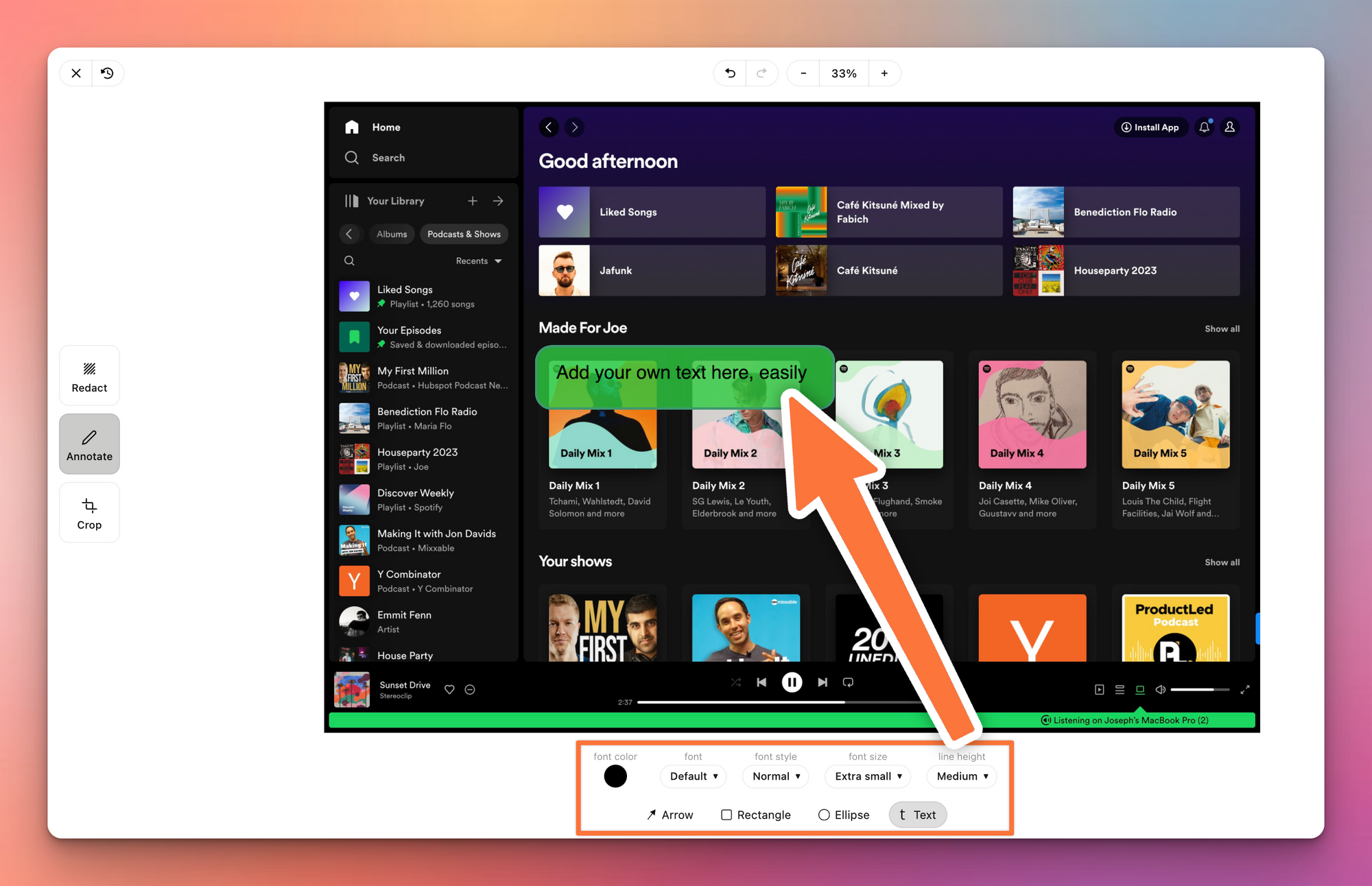The height and width of the screenshot is (886, 1372).
Task: Open the font size Extra small dropdown
Action: point(868,776)
